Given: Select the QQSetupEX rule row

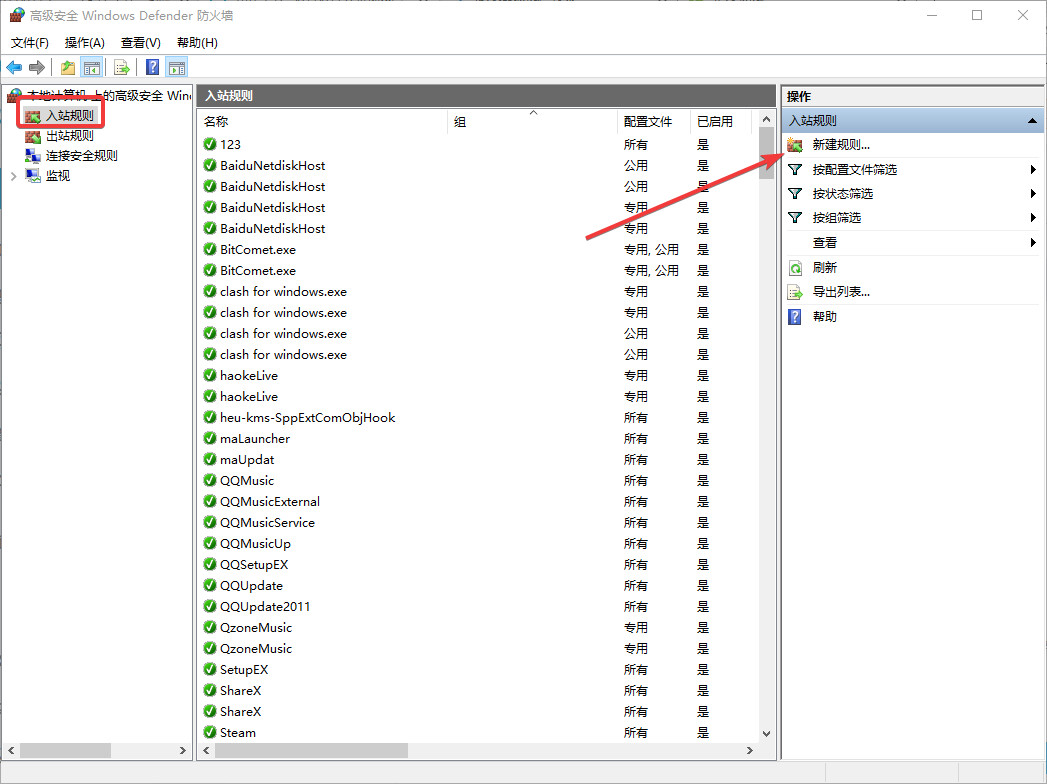Looking at the screenshot, I should pos(478,564).
